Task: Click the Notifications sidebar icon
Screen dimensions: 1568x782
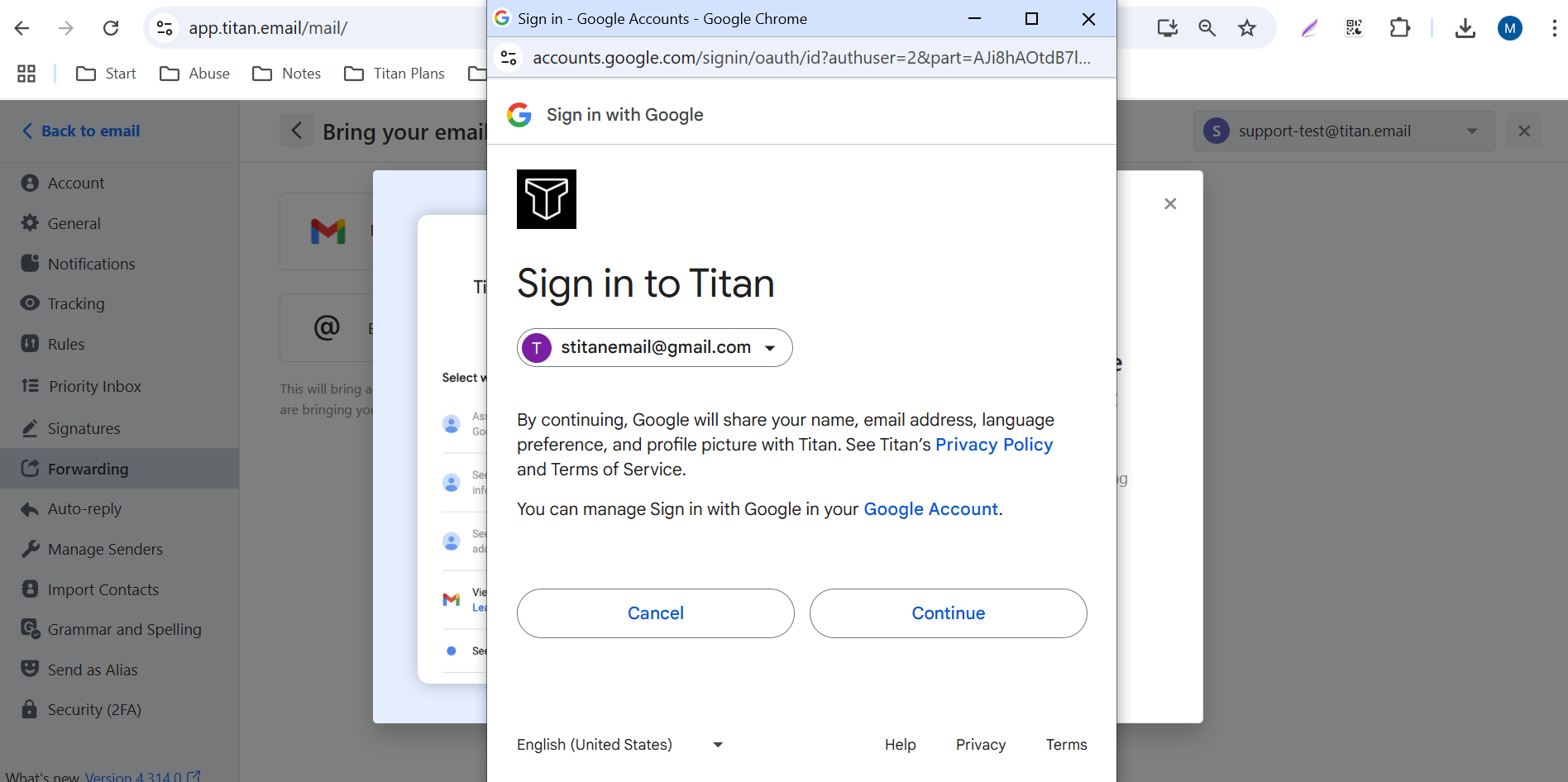Action: coord(30,263)
